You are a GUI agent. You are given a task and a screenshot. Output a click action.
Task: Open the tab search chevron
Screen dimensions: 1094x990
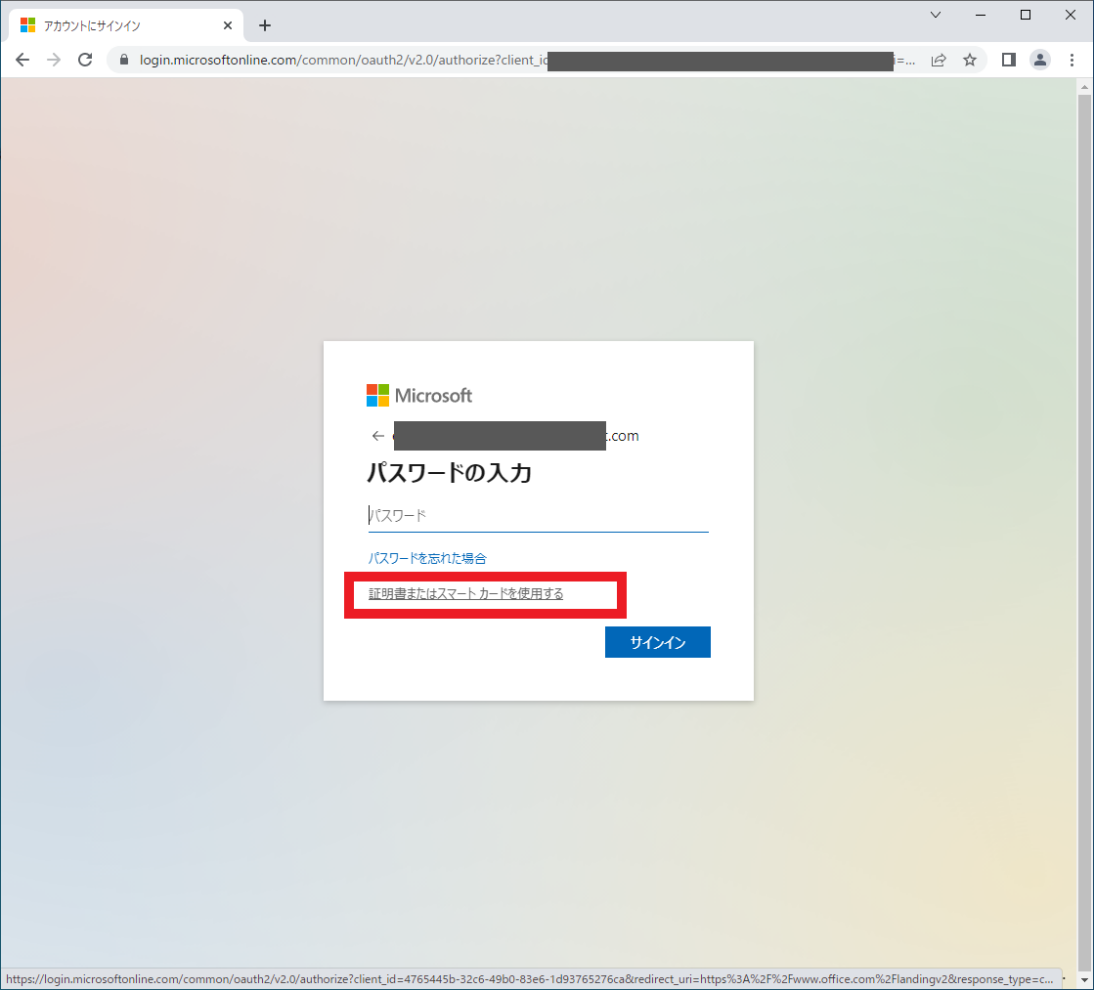[936, 15]
